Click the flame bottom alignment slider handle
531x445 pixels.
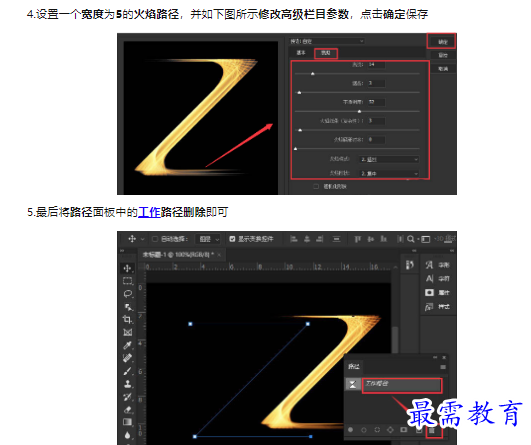click(x=295, y=149)
